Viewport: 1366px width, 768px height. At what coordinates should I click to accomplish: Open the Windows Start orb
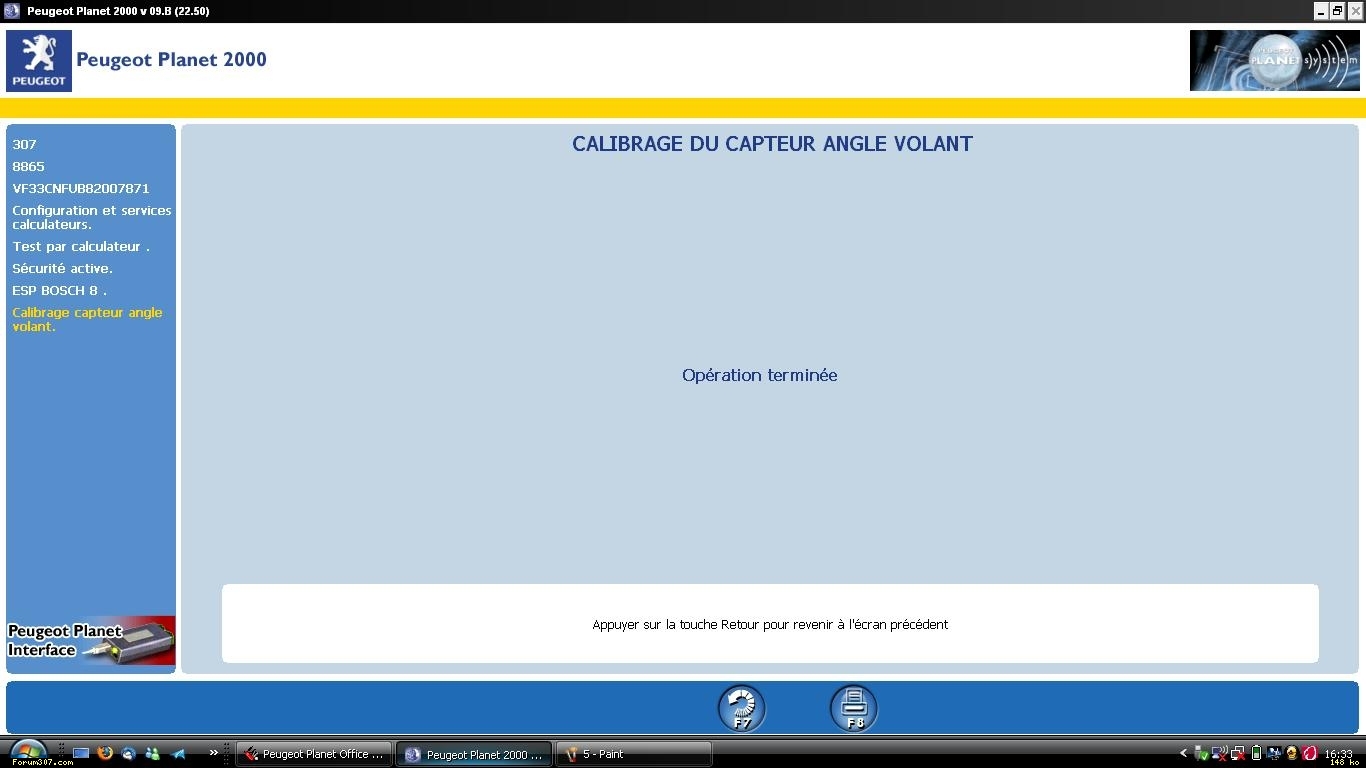tap(28, 752)
